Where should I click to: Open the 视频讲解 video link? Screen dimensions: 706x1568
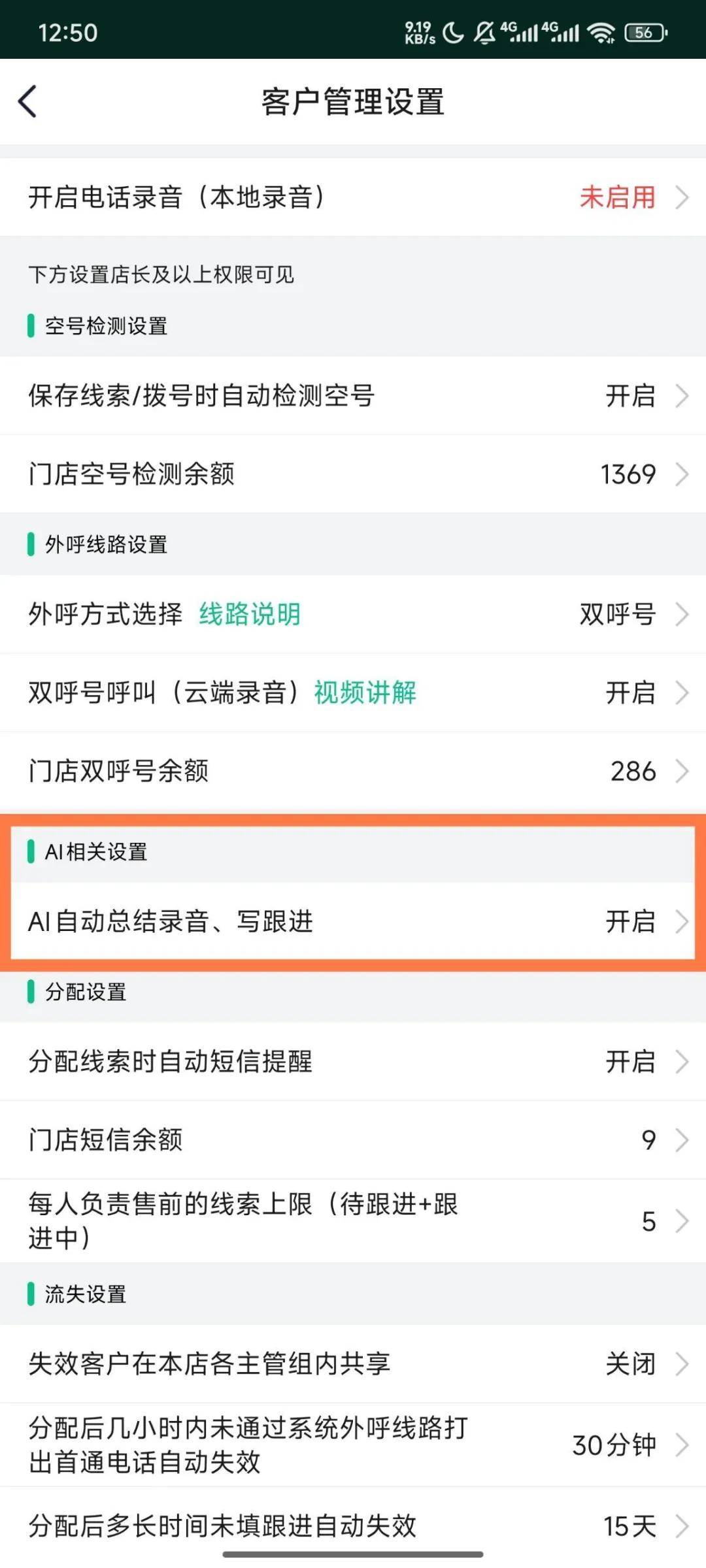click(x=365, y=693)
